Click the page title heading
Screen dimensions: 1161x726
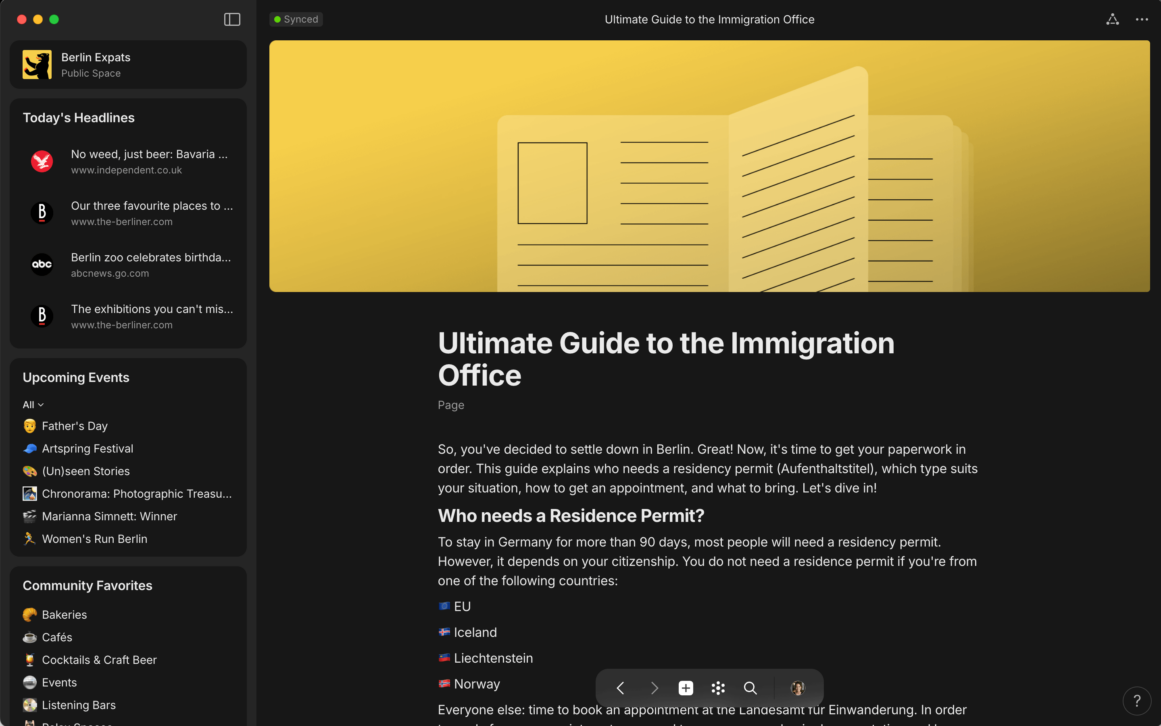pyautogui.click(x=666, y=358)
